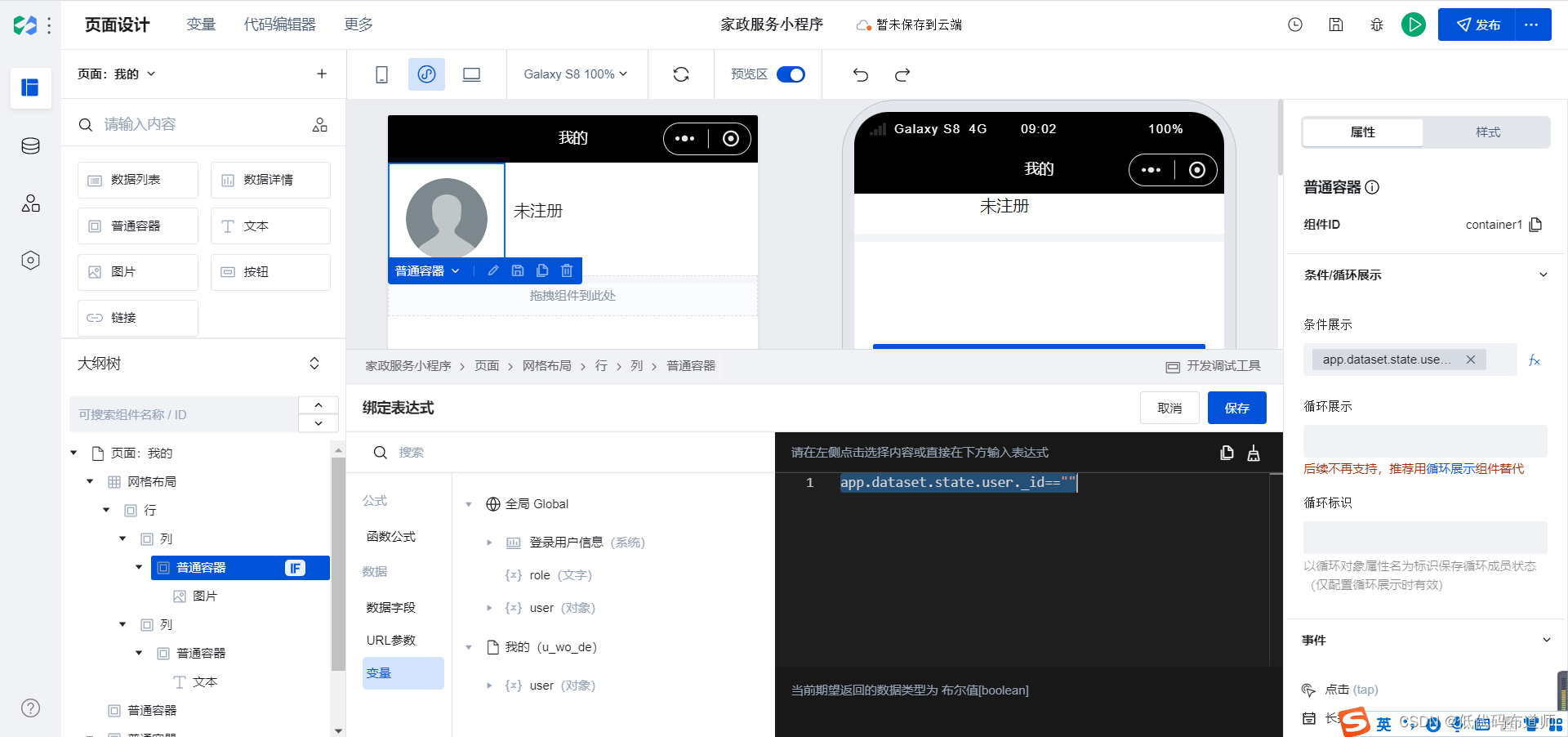This screenshot has height=737, width=1568.
Task: Collapse the 事件 section
Action: (1546, 640)
